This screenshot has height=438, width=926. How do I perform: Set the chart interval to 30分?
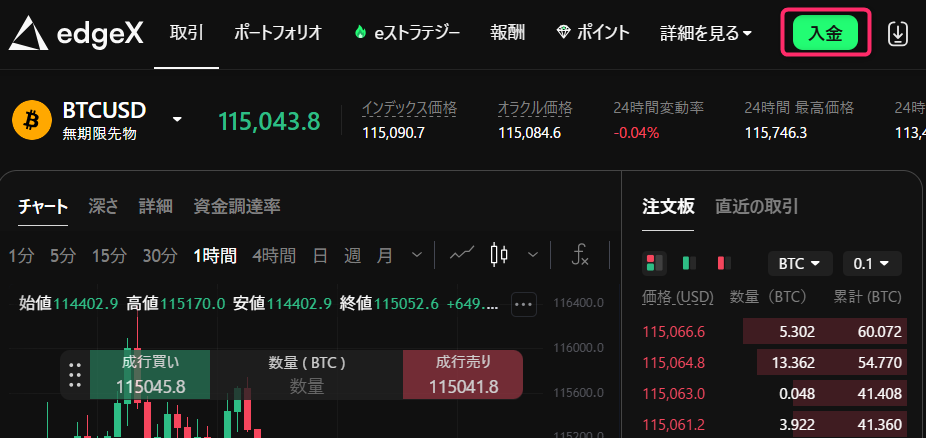[160, 256]
